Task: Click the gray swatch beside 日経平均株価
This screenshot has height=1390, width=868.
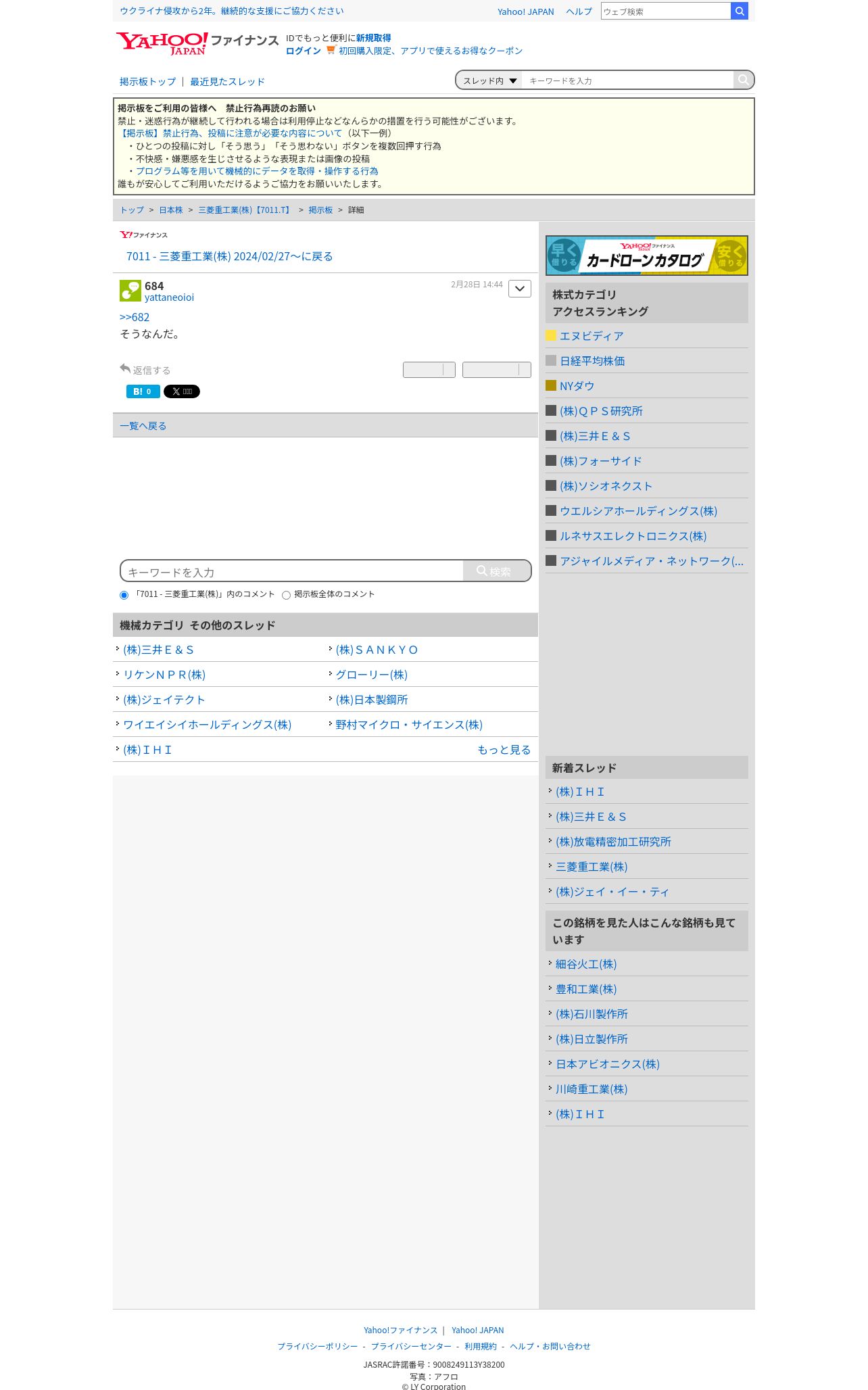Action: [551, 360]
